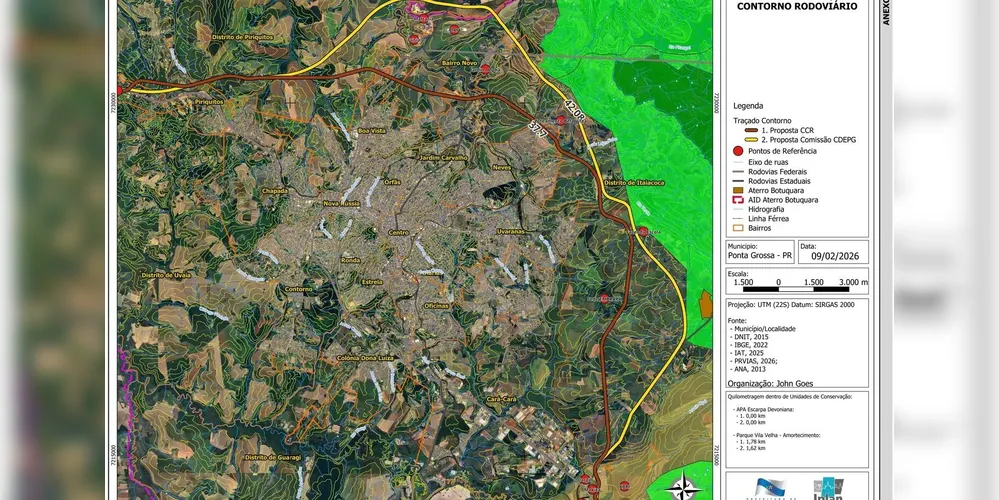
Task: Click the Oficinas map label
Action: 436,306
